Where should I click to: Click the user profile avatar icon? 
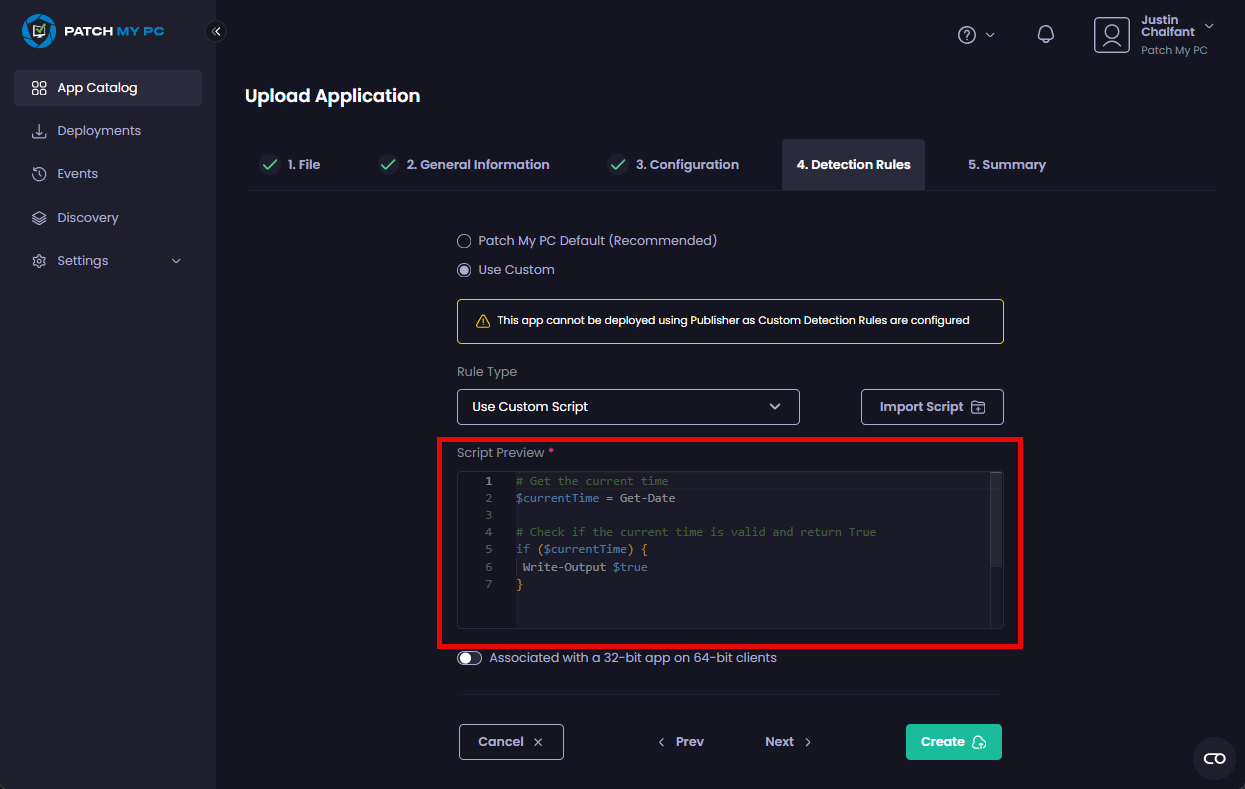[1111, 35]
